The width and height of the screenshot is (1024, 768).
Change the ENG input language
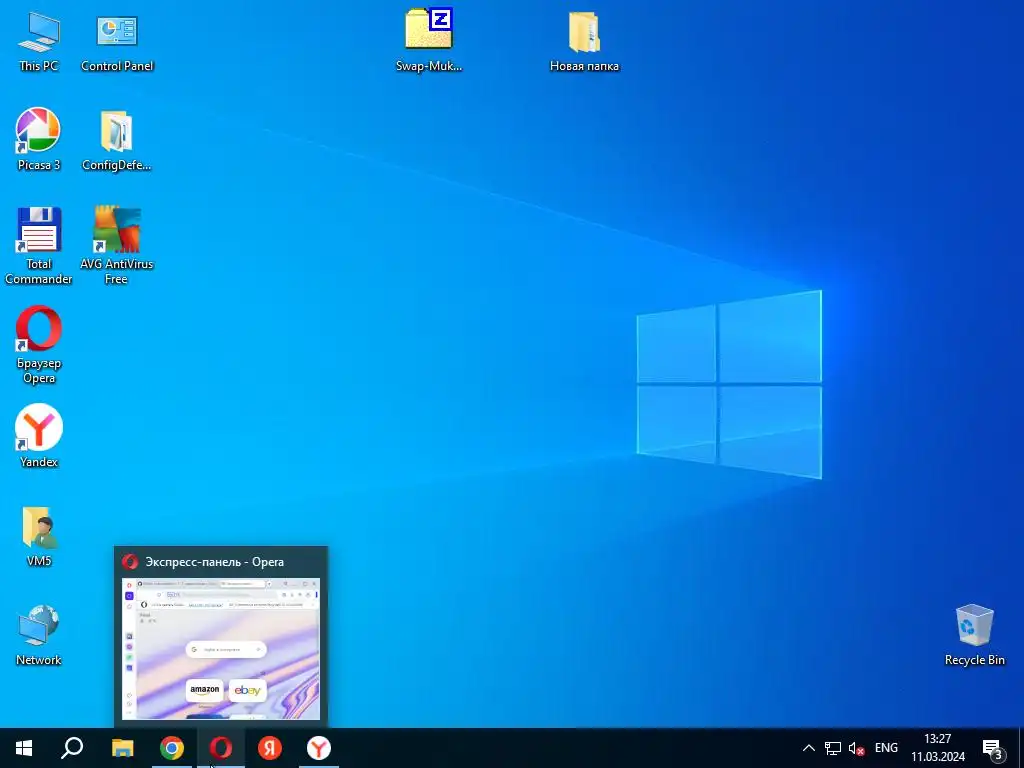tap(886, 748)
